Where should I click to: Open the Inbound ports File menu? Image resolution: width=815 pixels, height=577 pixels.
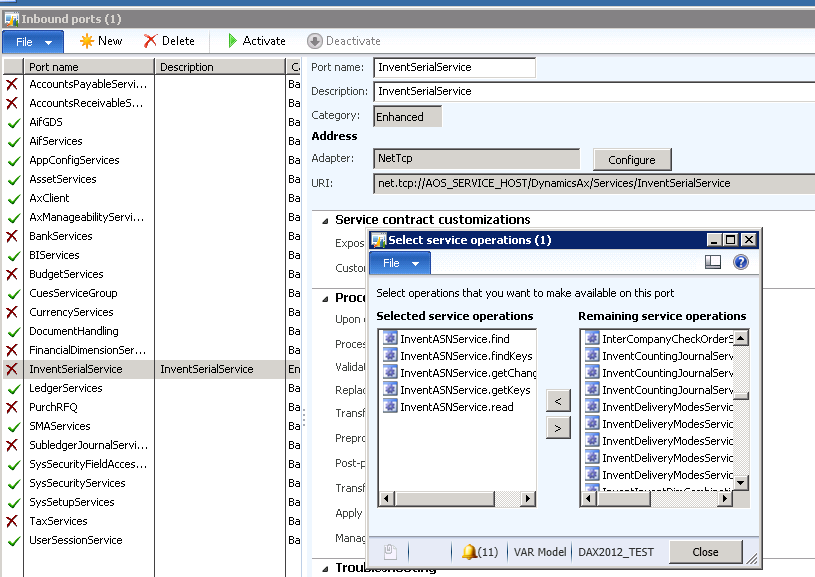point(33,42)
